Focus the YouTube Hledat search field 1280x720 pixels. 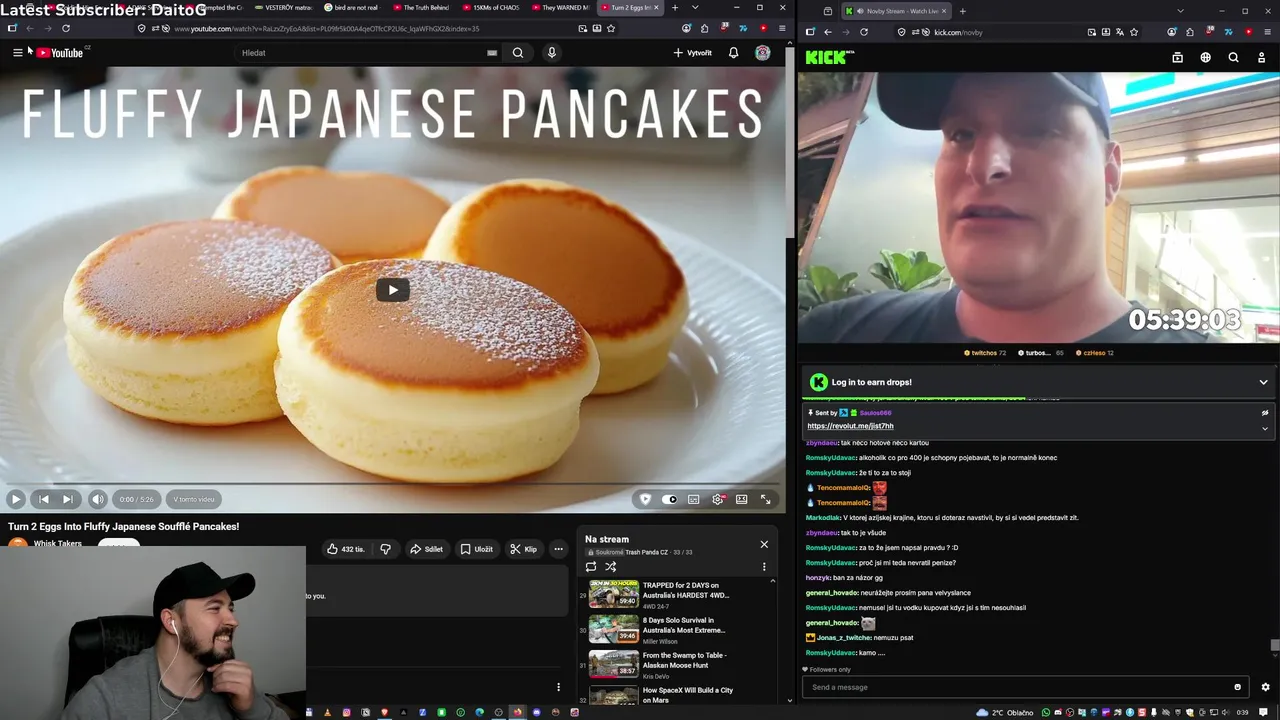click(x=368, y=52)
